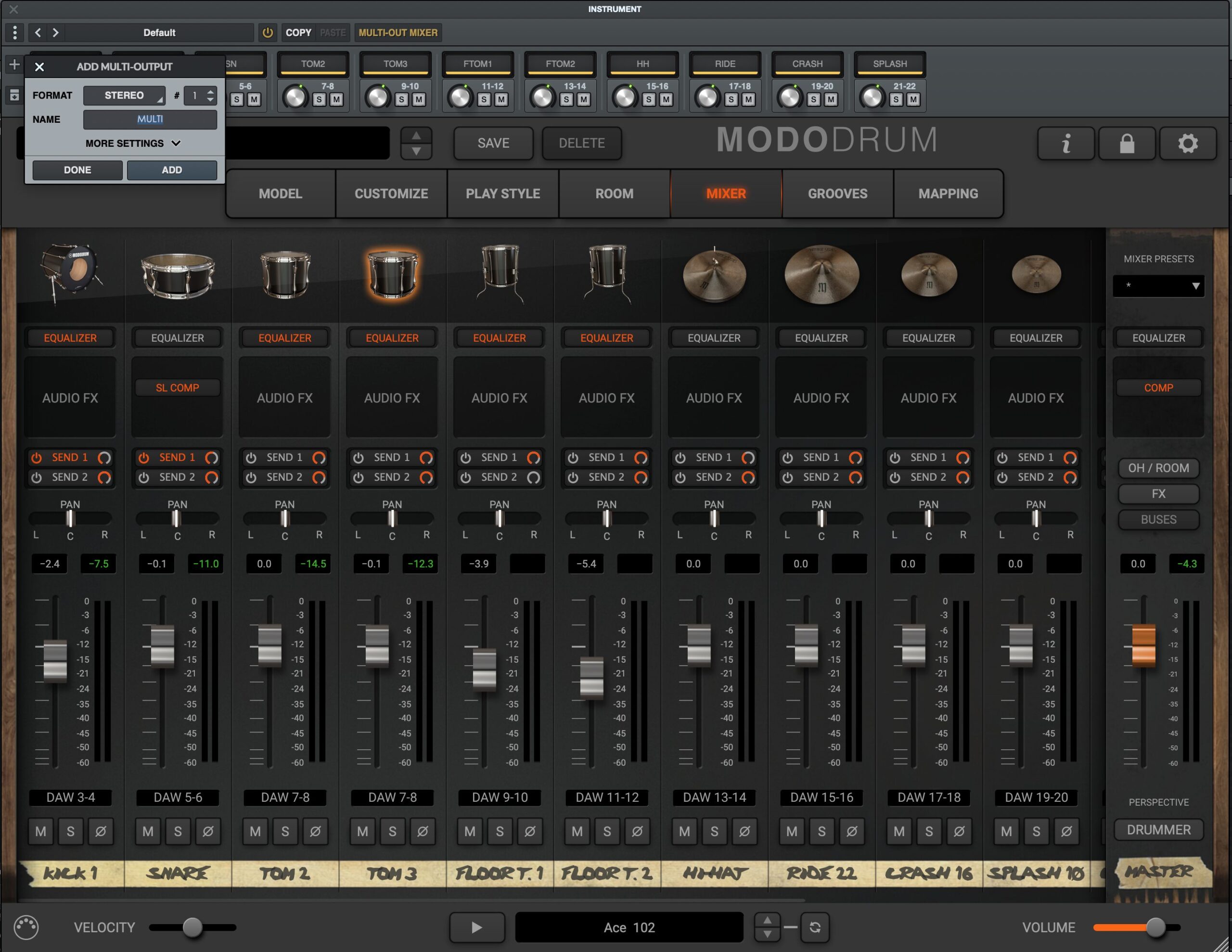Invert phase on Snare channel
This screenshot has height=952, width=1232.
[x=207, y=831]
